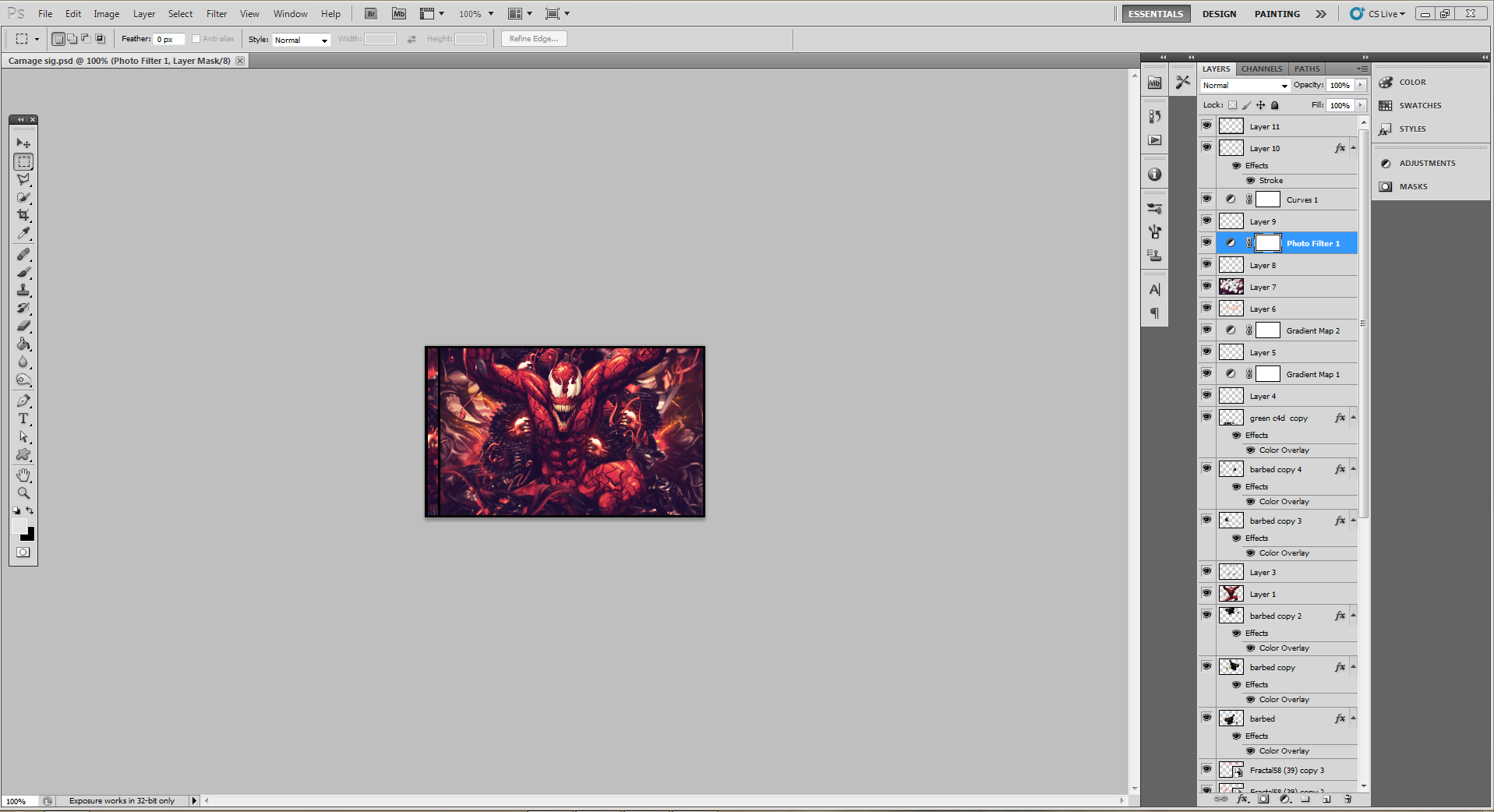Click the background color swatch
Viewport: 1494px width, 812px height.
pos(30,536)
